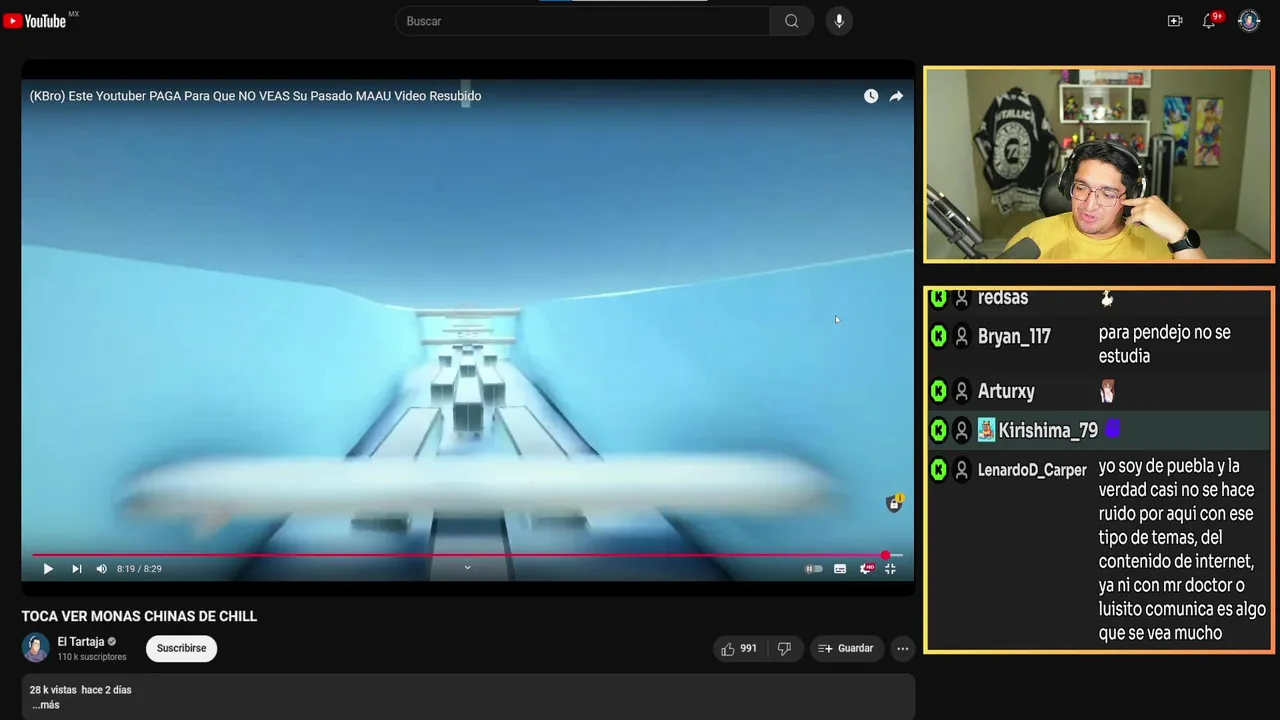Open the El Tartaja channel name
This screenshot has width=1280, height=720.
81,642
